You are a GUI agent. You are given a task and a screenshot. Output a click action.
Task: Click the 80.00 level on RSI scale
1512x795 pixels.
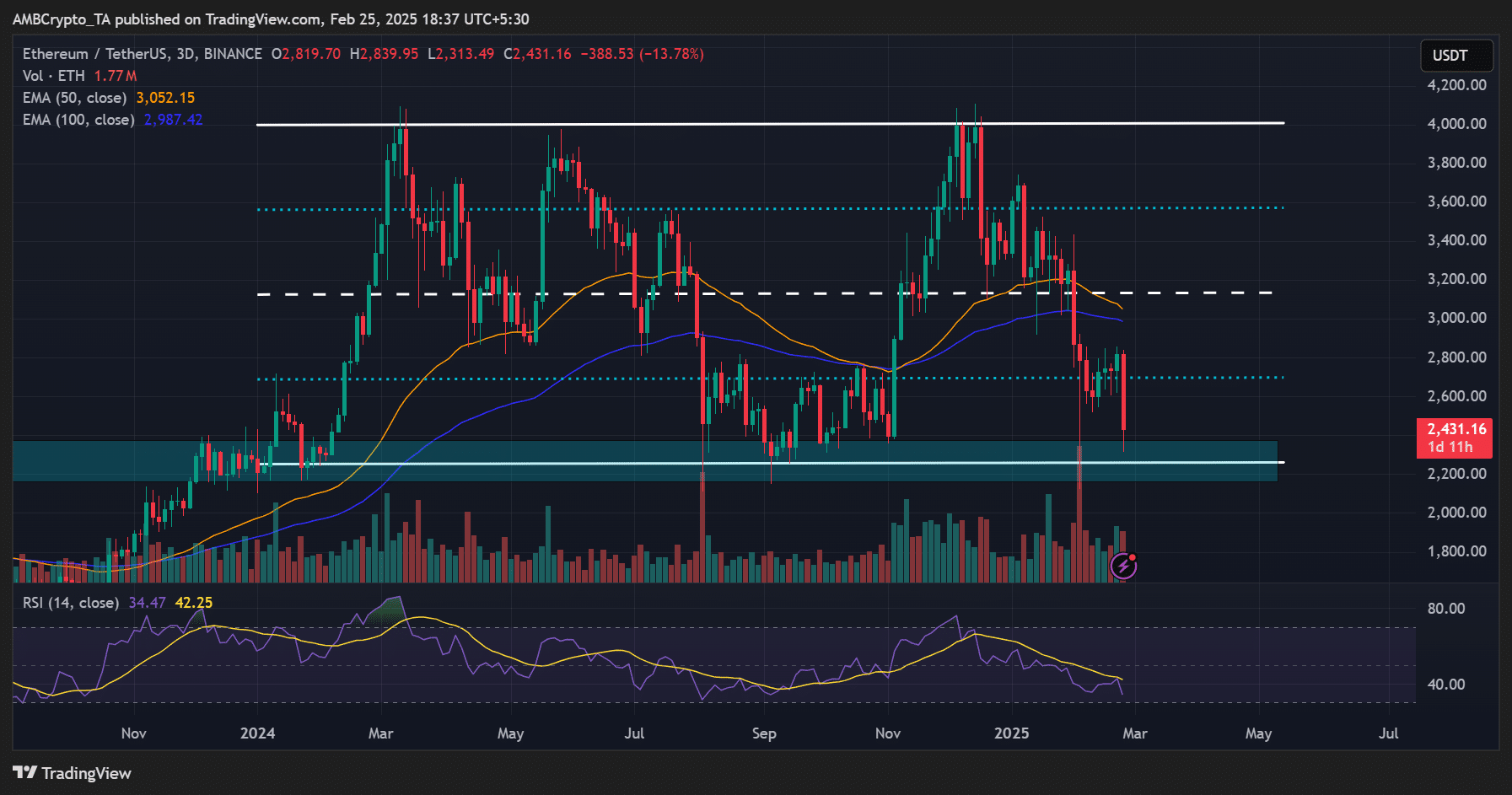tap(1445, 609)
